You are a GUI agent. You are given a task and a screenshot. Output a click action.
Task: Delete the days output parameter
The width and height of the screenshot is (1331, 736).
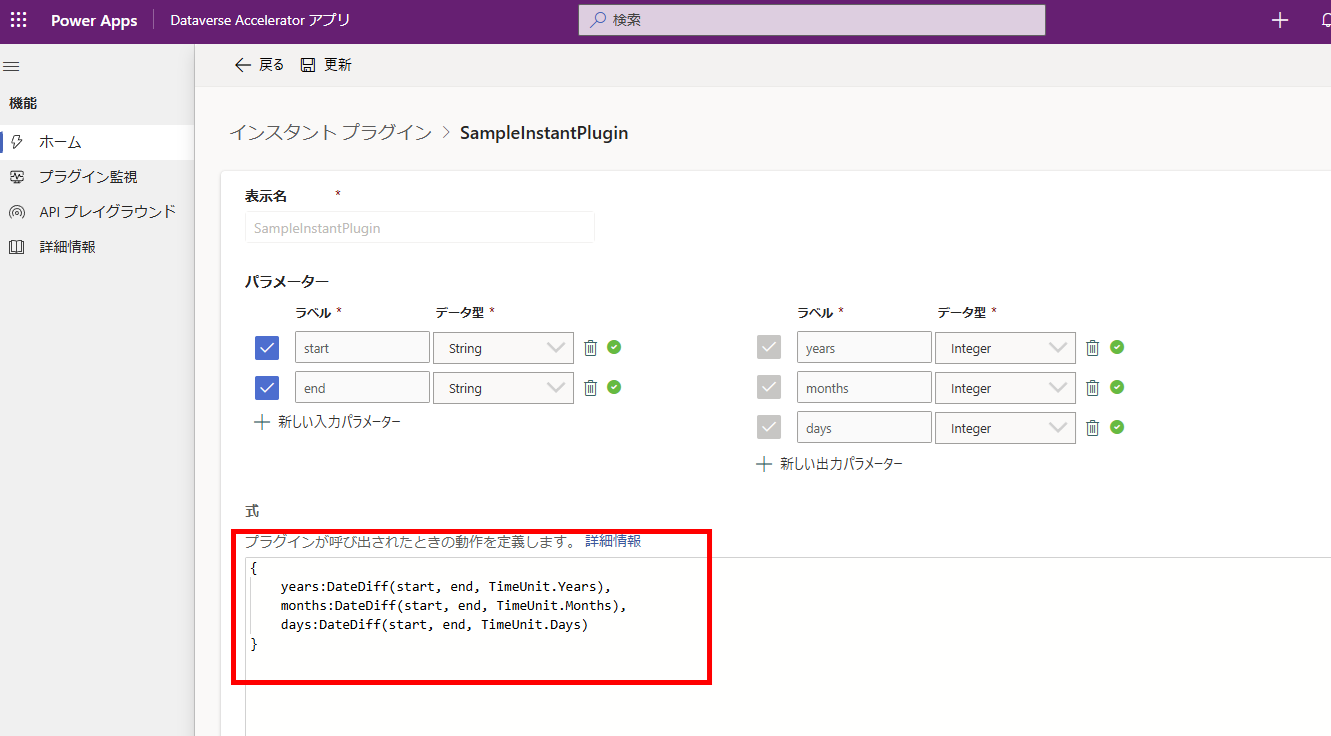1093,428
